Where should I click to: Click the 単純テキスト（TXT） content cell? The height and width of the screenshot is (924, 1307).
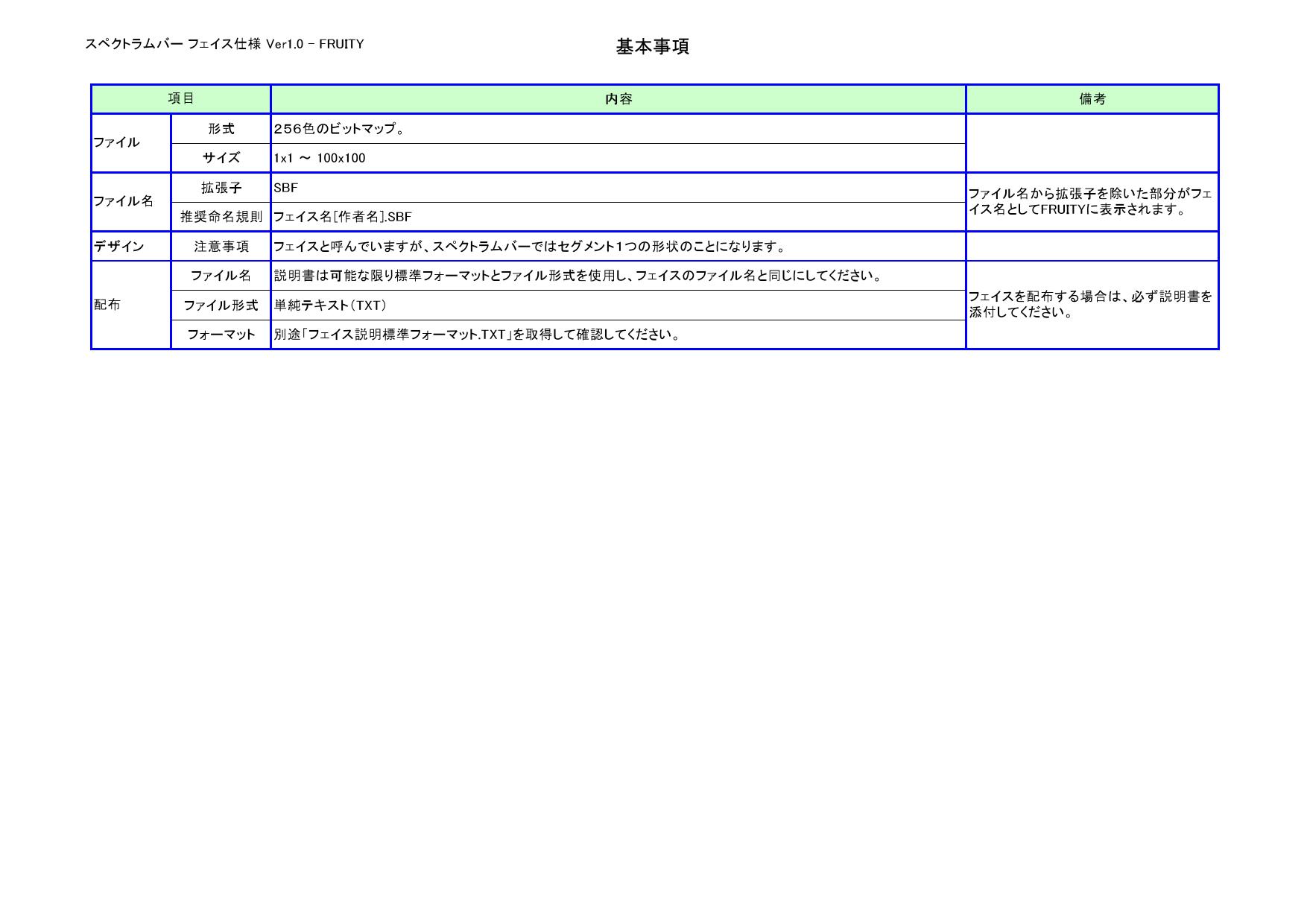coord(330,306)
